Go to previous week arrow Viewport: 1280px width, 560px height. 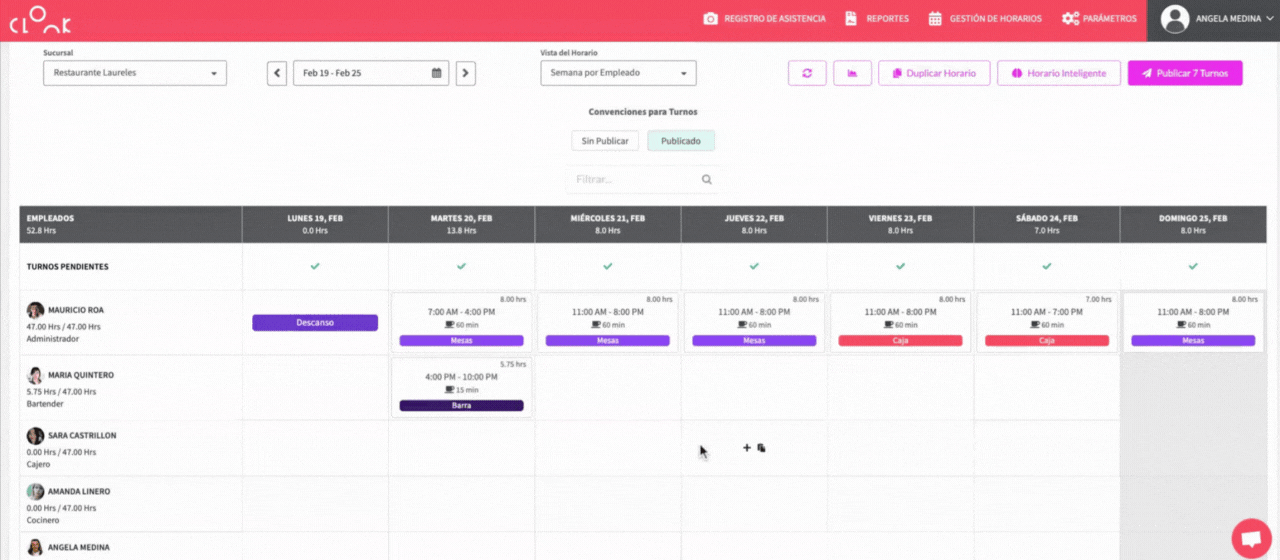point(277,73)
